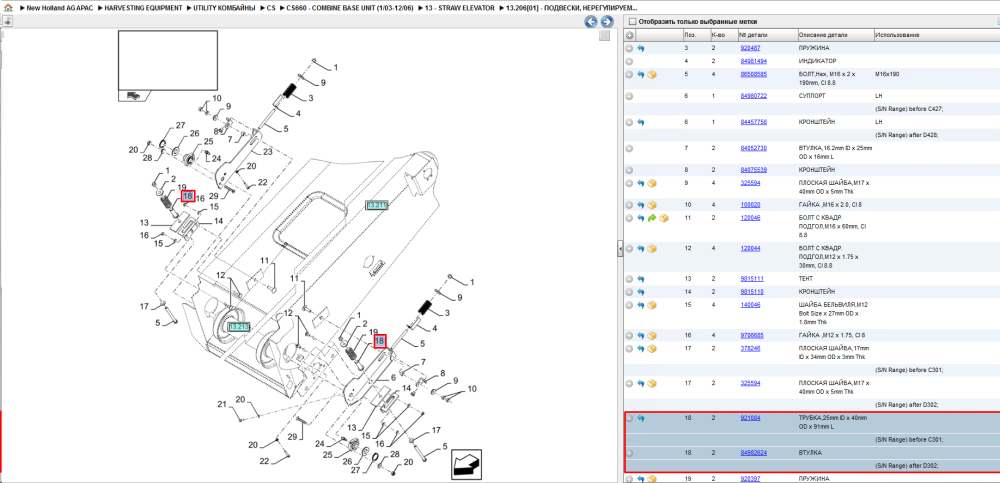Select callout 23 in the diagram

click(x=267, y=152)
